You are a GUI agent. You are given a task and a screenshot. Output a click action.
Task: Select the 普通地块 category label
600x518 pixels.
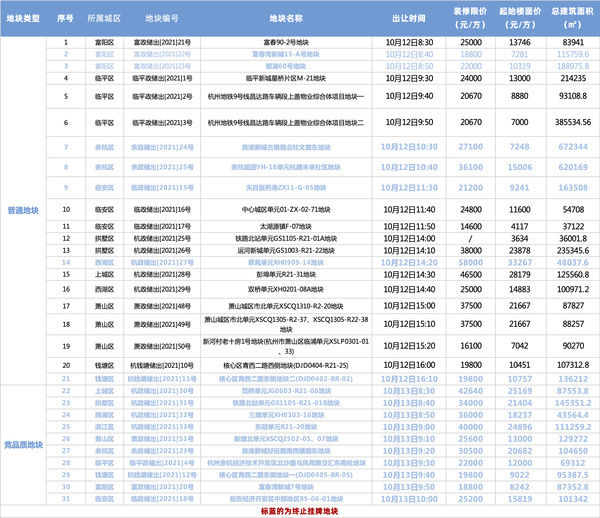pyautogui.click(x=23, y=210)
